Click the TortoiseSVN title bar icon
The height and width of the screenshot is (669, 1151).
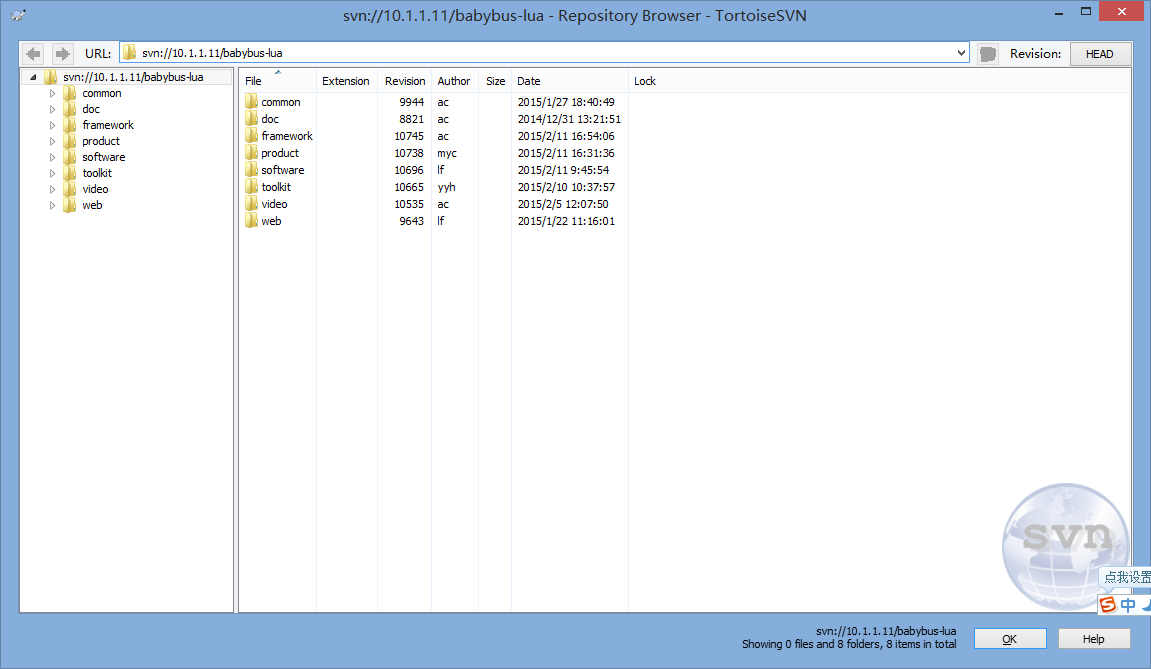click(x=18, y=15)
